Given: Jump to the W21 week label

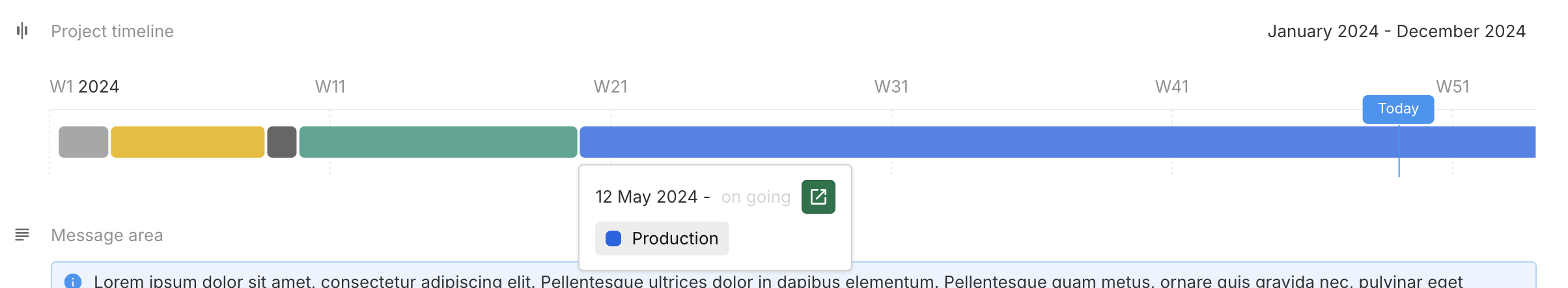Looking at the screenshot, I should (611, 87).
